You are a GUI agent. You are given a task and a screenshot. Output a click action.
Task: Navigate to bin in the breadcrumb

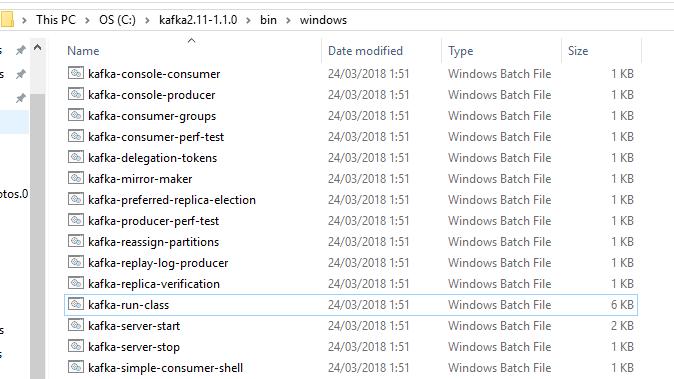(x=268, y=20)
